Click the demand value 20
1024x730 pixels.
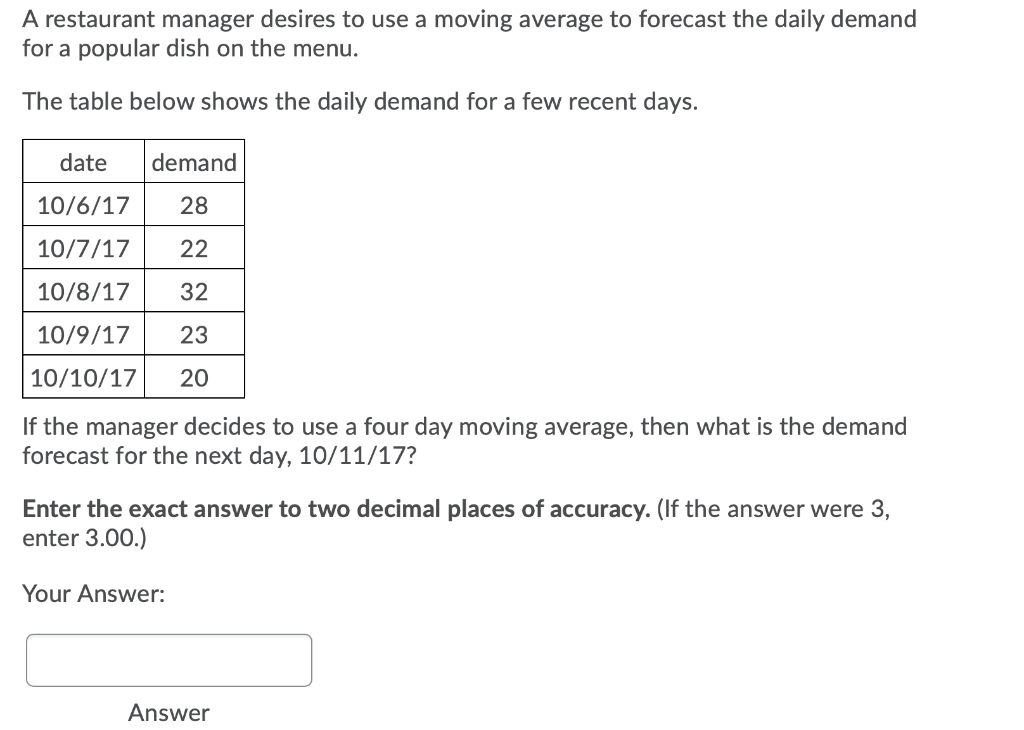(x=193, y=377)
